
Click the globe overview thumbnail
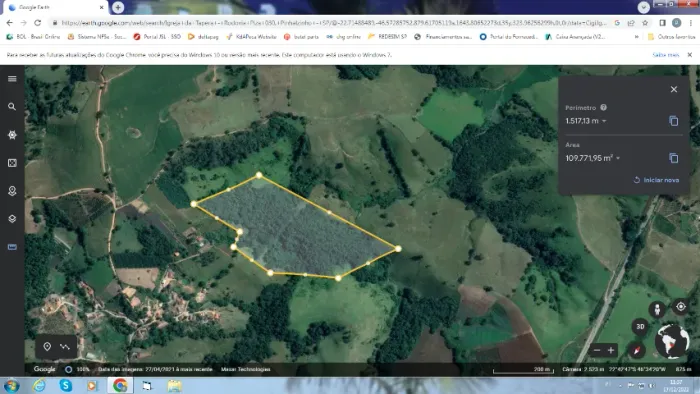click(672, 341)
